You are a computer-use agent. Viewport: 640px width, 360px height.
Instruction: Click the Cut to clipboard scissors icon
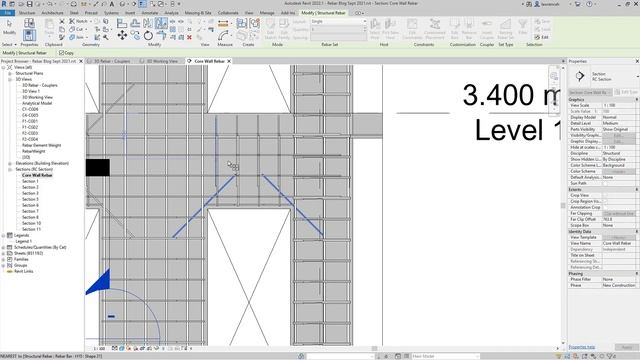click(62, 21)
